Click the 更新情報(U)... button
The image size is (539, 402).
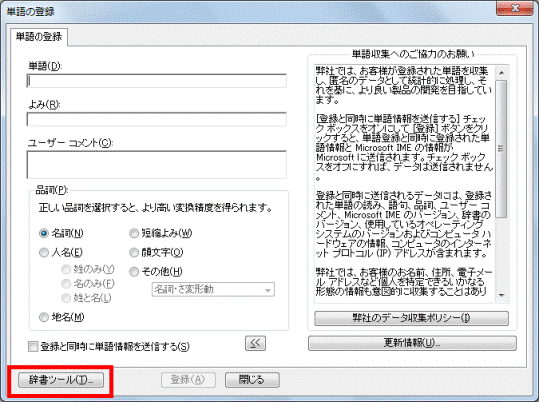click(x=412, y=343)
